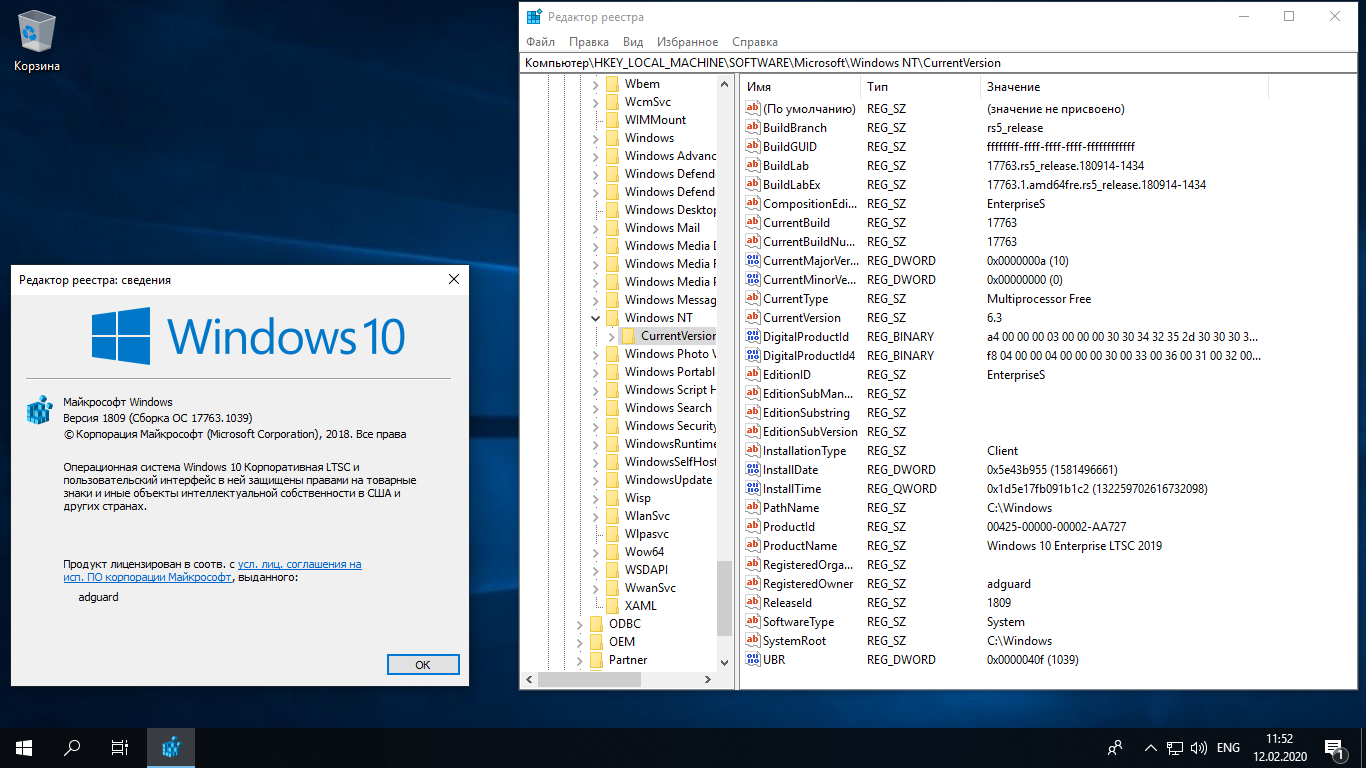
Task: Expand the Windows Search tree node
Action: click(595, 408)
